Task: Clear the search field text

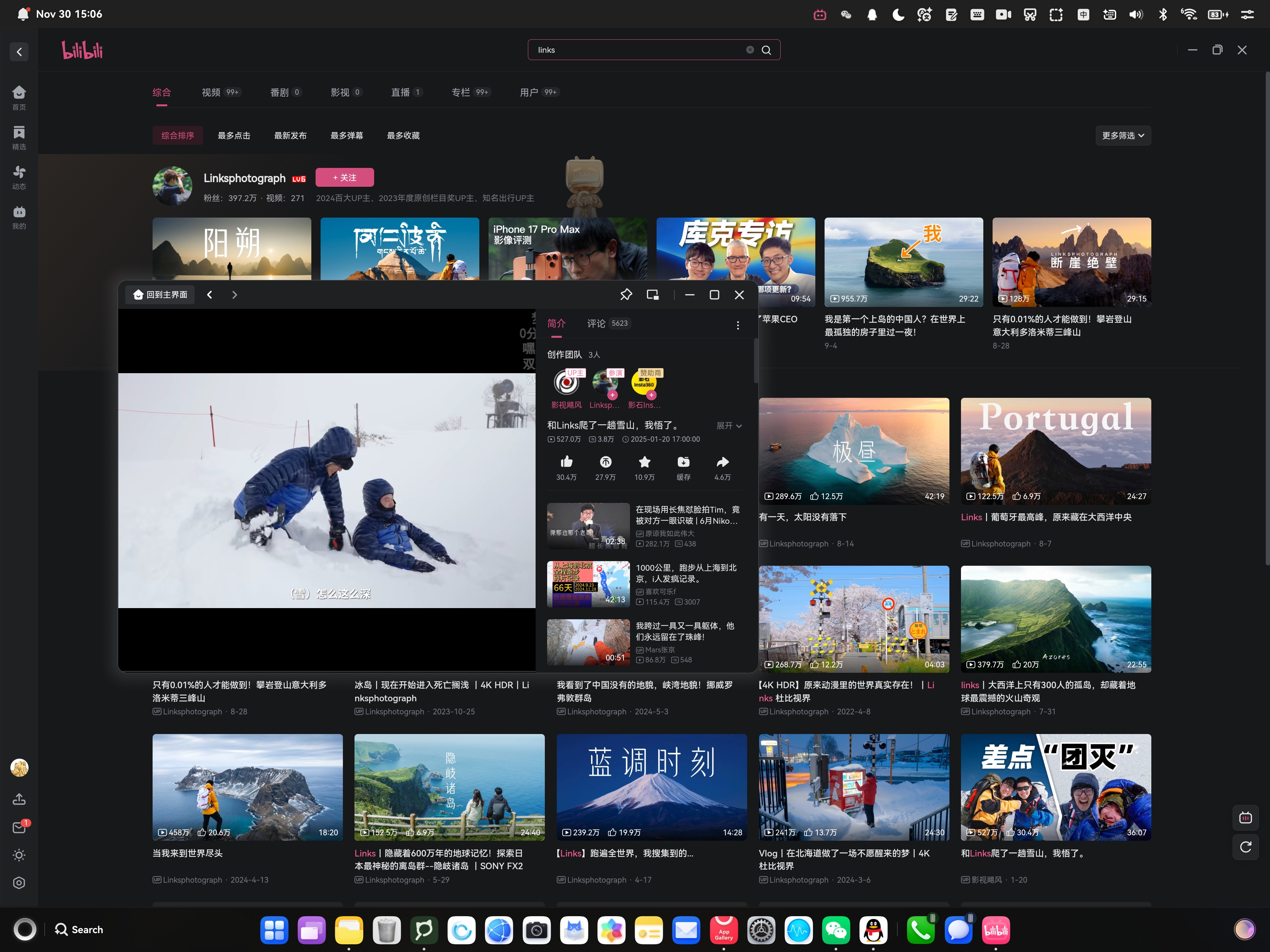Action: (750, 50)
